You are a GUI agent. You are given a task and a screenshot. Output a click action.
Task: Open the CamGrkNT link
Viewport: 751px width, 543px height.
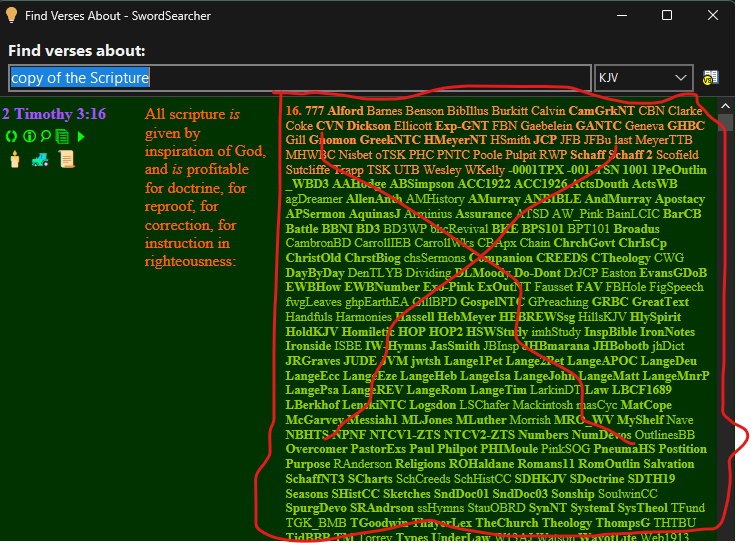[x=602, y=111]
